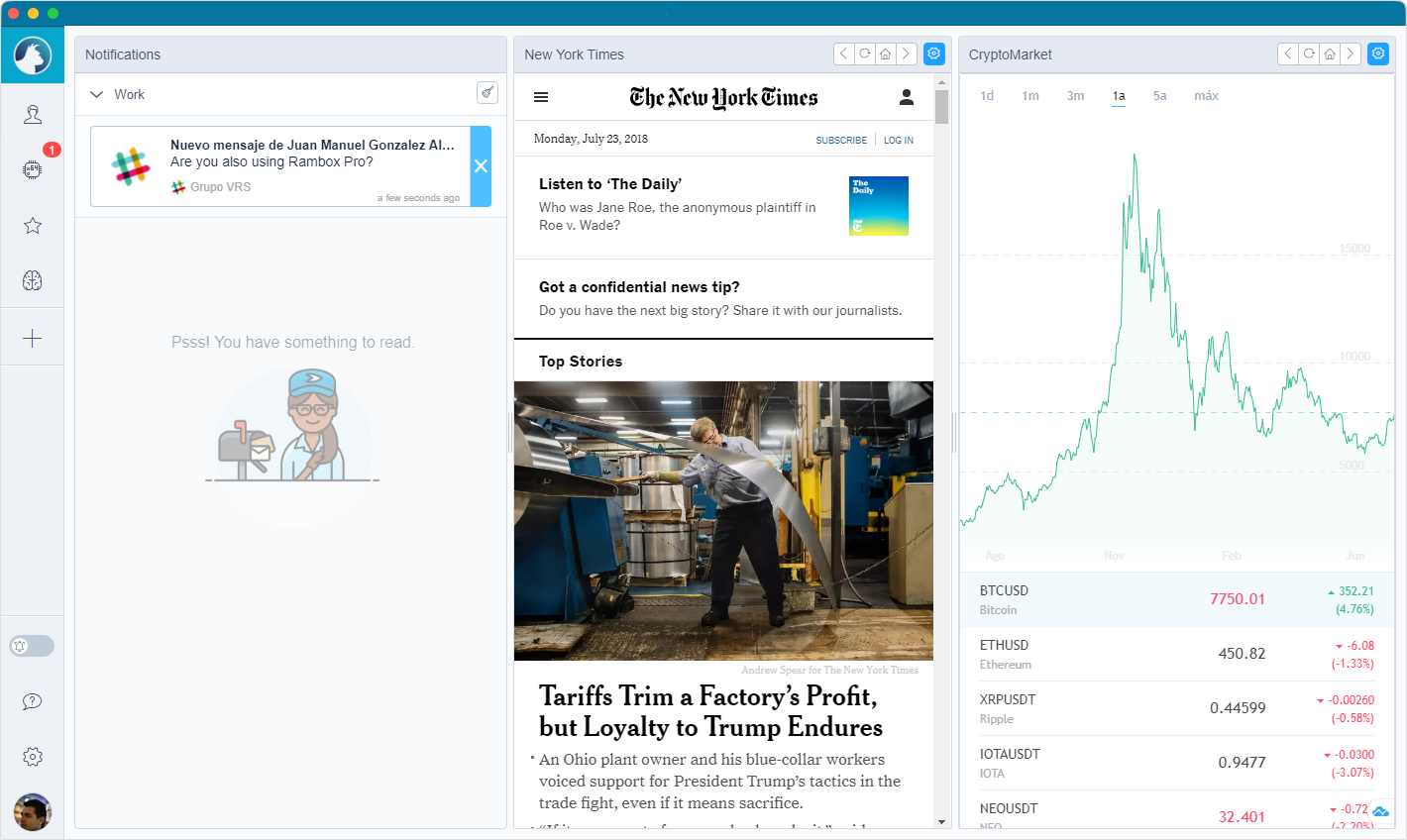1407x840 pixels.
Task: Add a new workspace with plus icon
Action: (33, 338)
